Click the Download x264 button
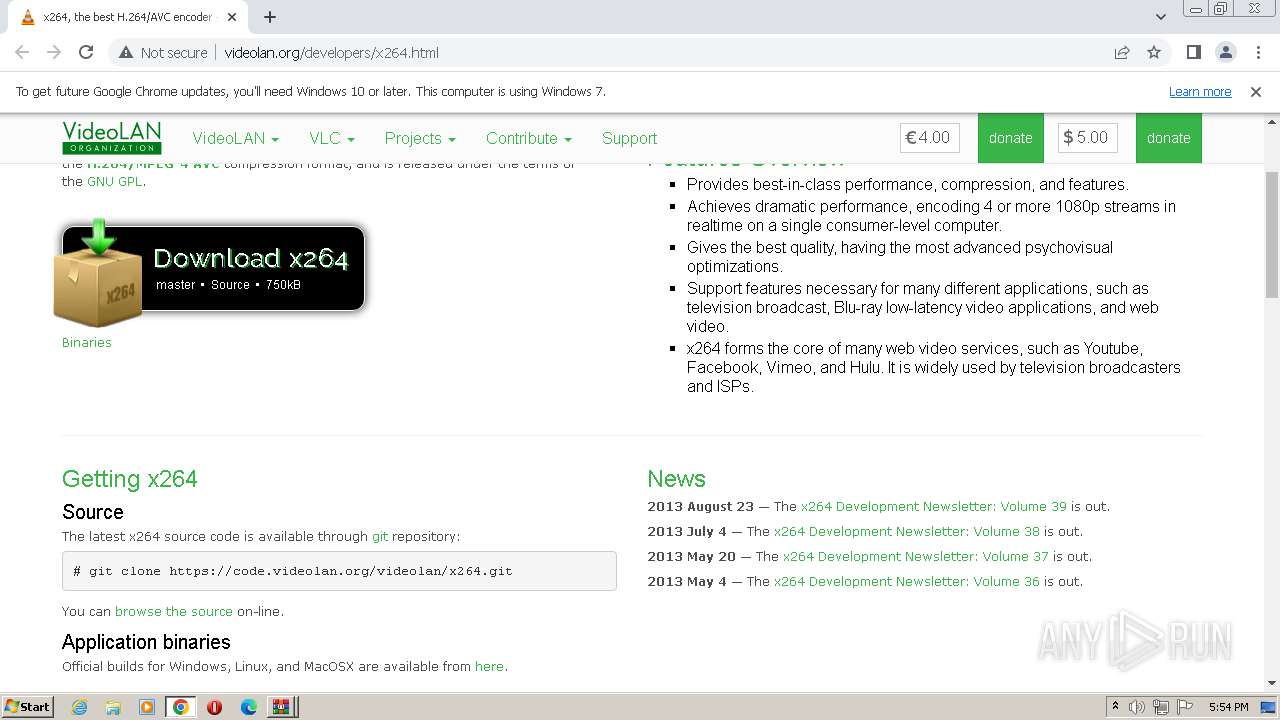This screenshot has height=720, width=1280. (213, 268)
